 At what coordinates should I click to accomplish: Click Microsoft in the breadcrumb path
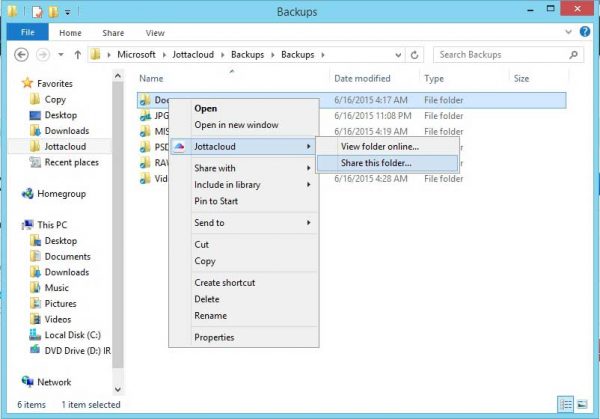tap(136, 55)
